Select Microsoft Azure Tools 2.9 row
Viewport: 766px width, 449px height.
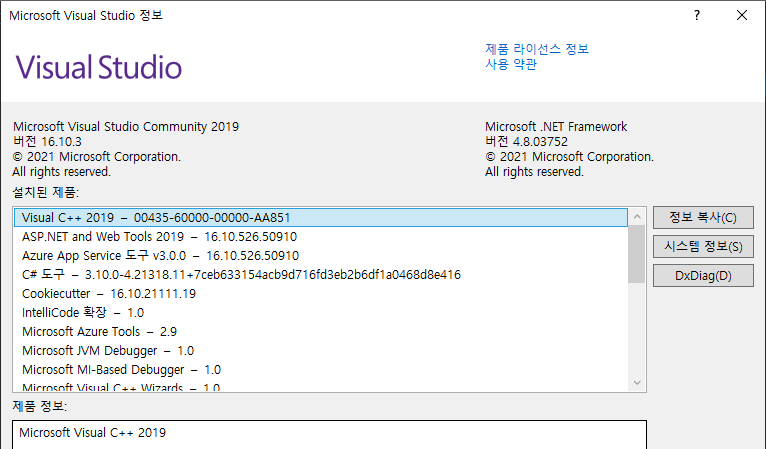(321, 332)
